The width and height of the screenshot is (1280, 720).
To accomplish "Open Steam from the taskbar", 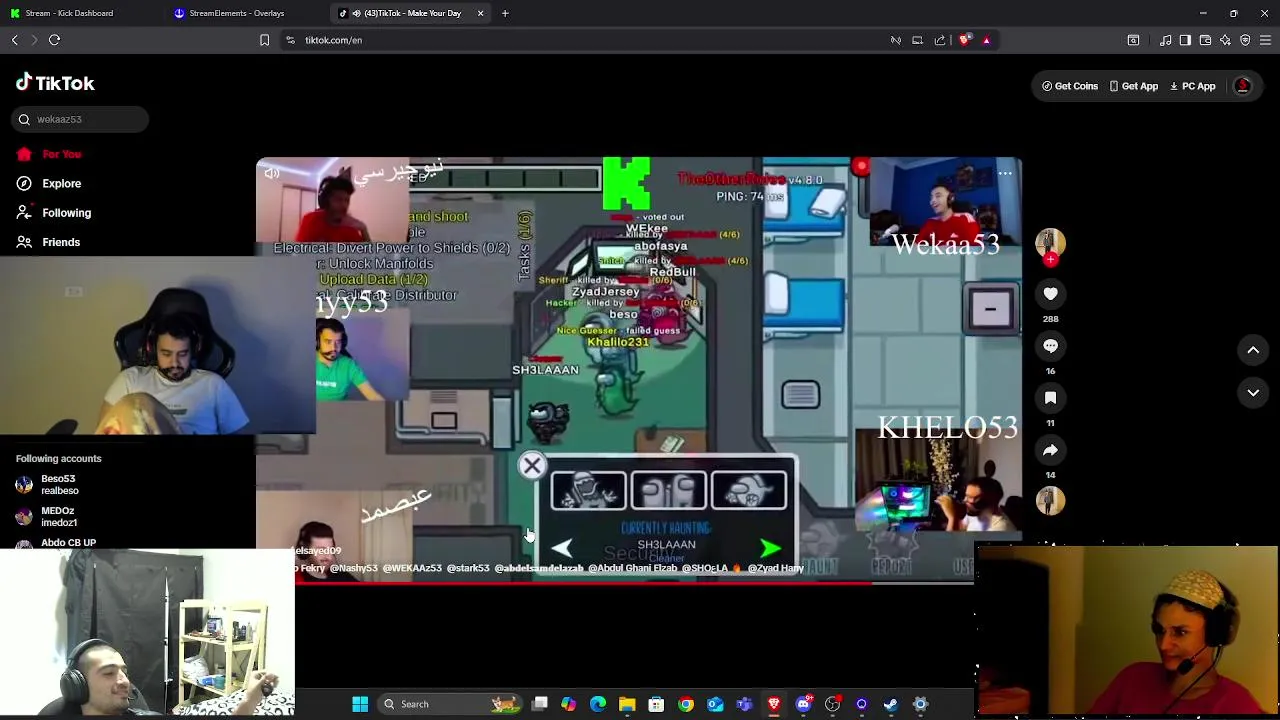I will point(891,704).
